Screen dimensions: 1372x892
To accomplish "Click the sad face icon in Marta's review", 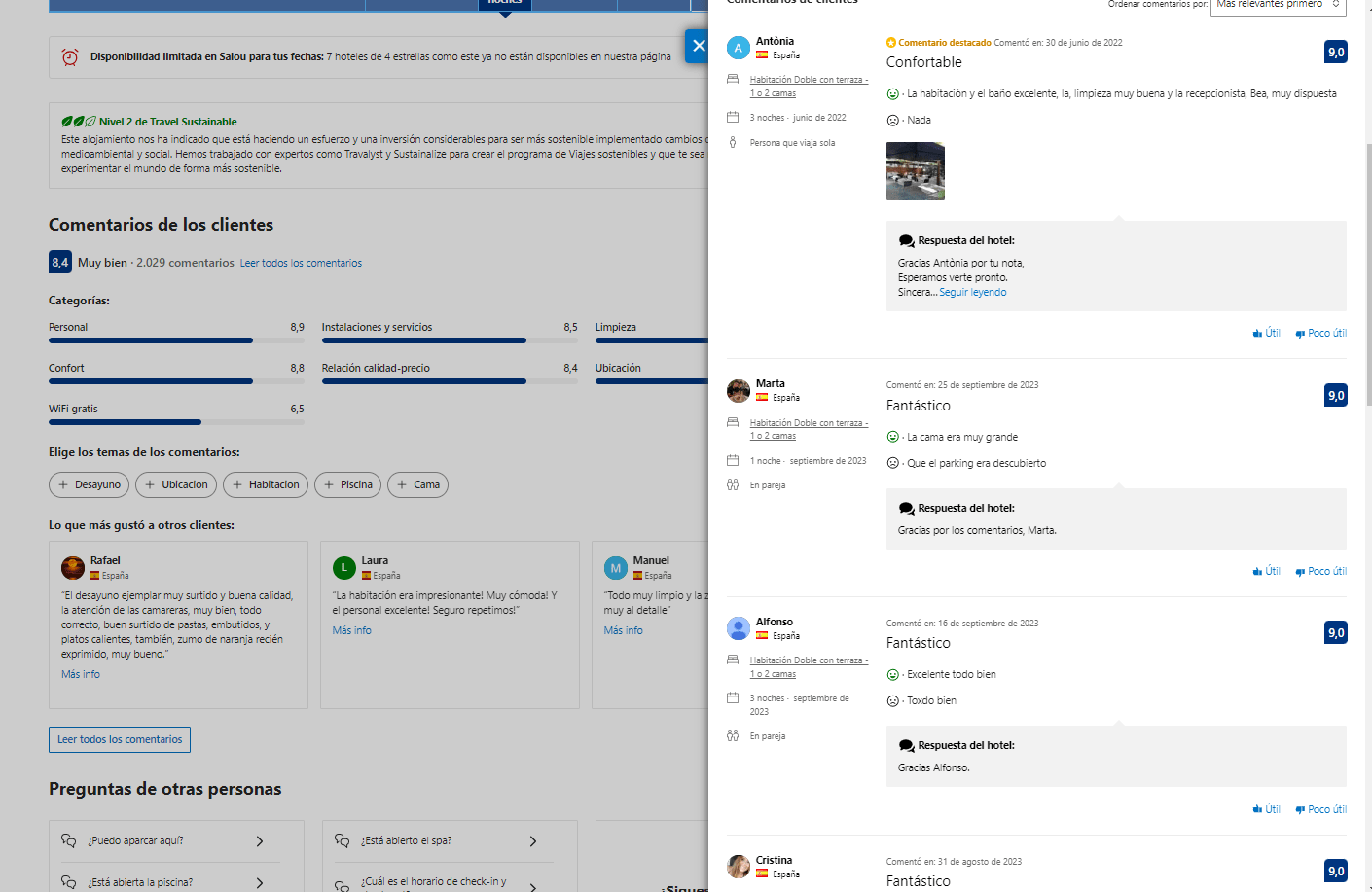I will (892, 463).
